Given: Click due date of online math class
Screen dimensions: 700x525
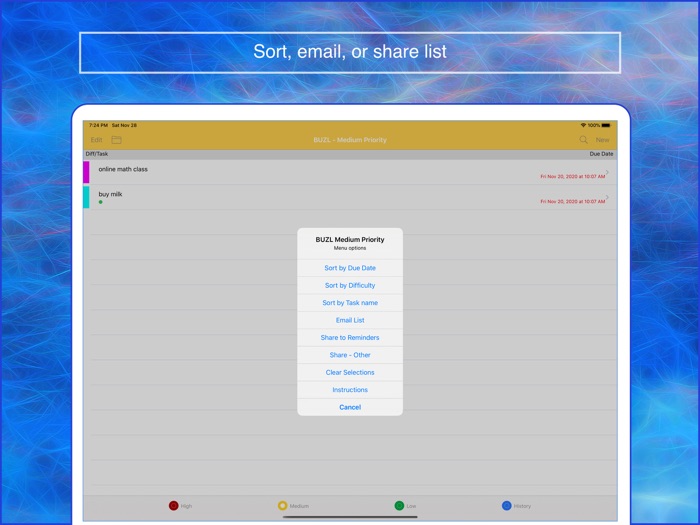Looking at the screenshot, I should coord(573,176).
